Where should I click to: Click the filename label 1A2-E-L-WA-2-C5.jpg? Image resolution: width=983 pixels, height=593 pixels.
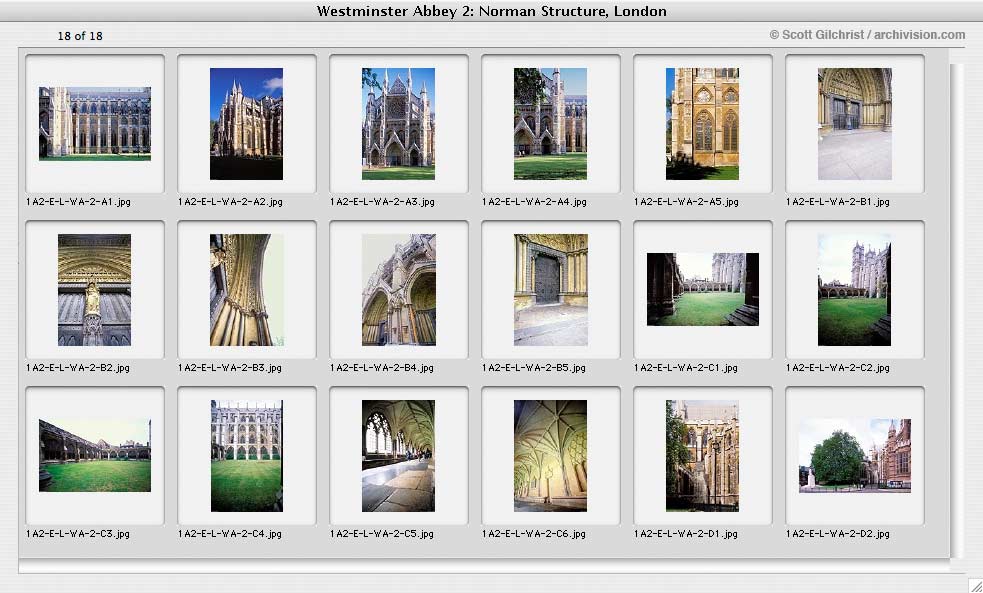pos(381,534)
